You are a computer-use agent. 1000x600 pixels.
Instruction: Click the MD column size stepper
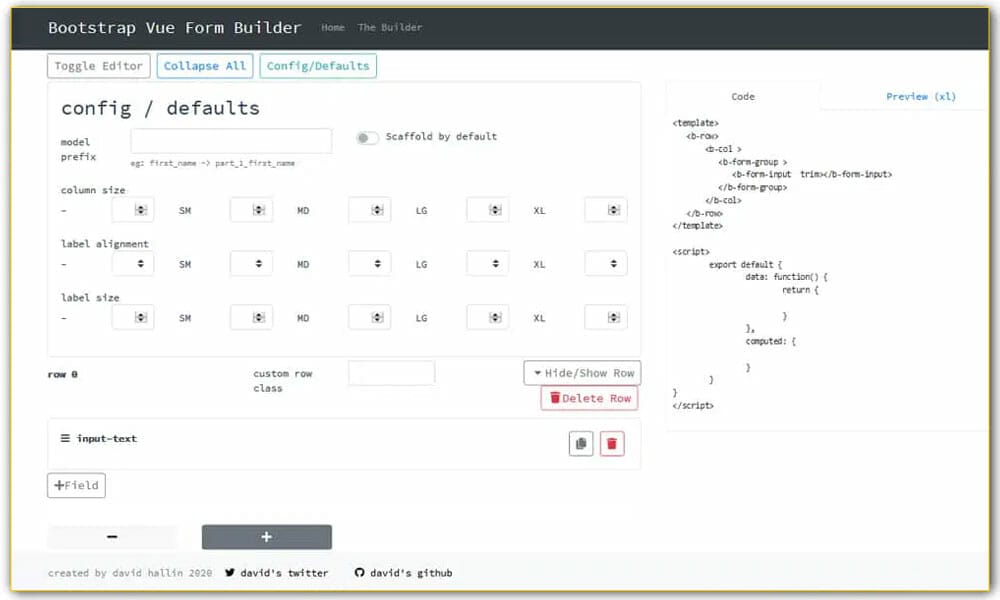pyautogui.click(x=369, y=210)
